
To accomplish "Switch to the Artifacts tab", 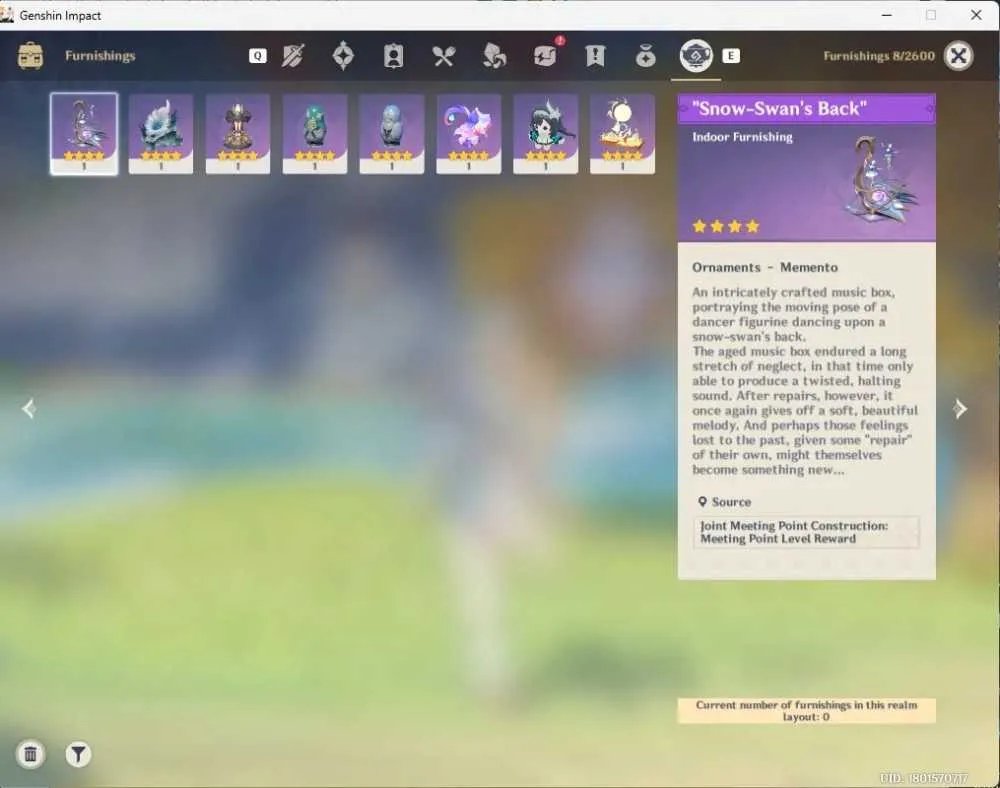I will [343, 56].
